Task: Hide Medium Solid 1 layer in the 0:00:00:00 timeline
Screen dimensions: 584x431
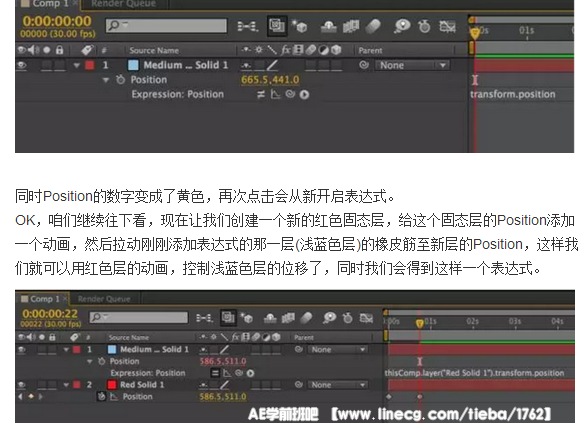Action: pos(22,65)
